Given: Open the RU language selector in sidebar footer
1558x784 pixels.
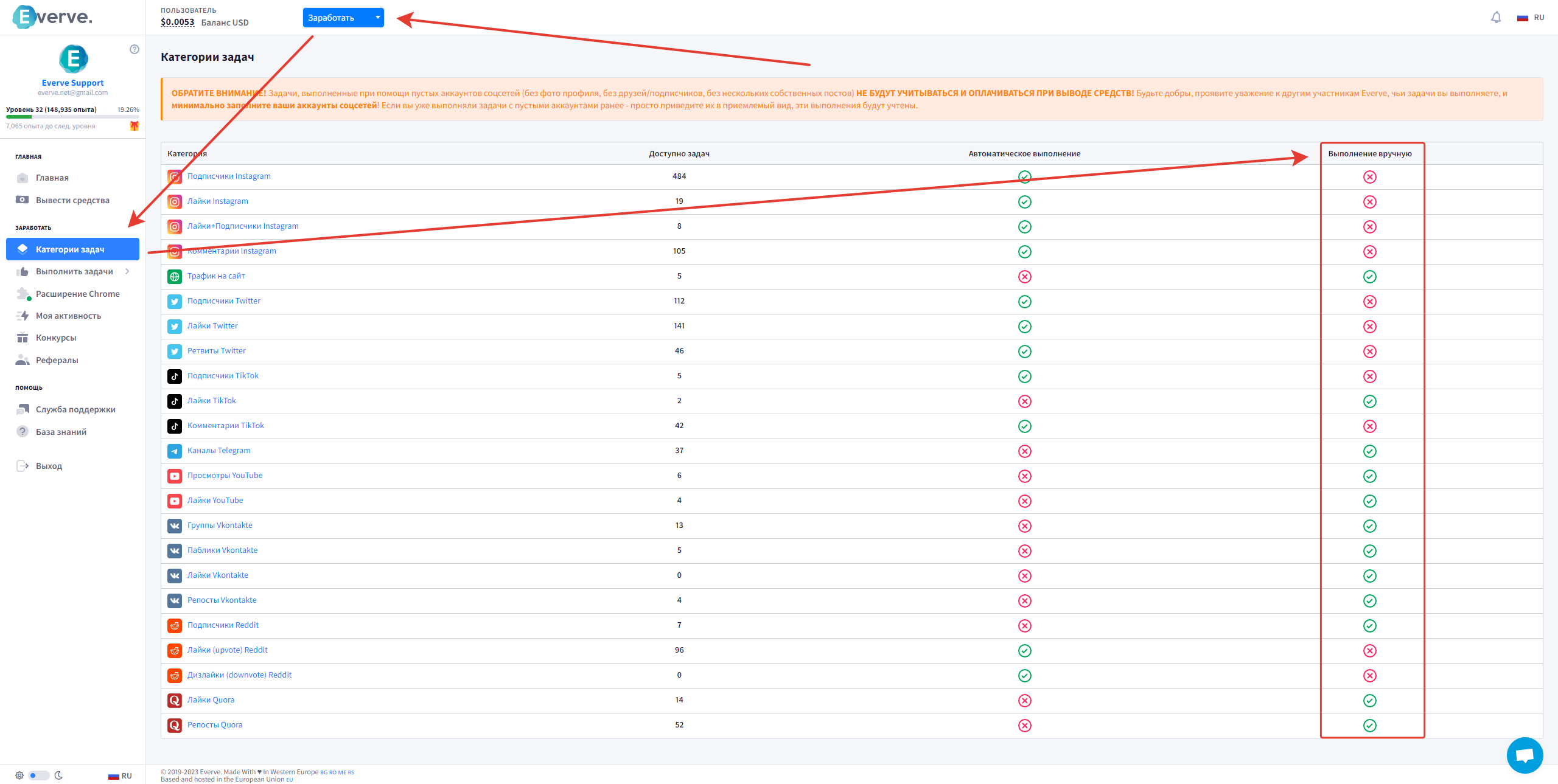Looking at the screenshot, I should [x=120, y=776].
